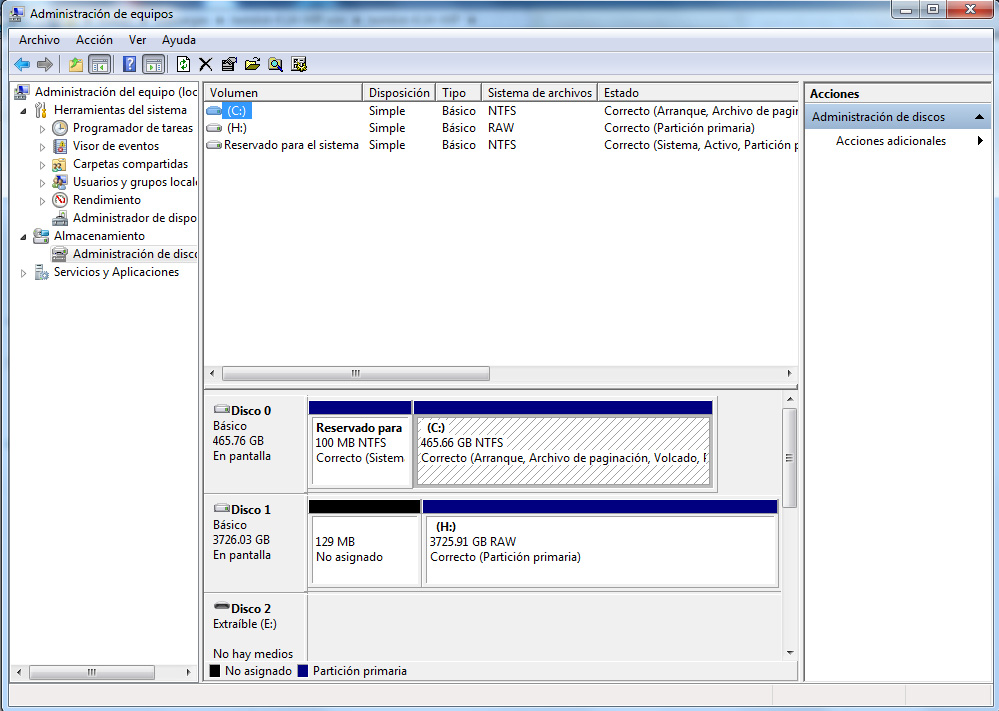999x711 pixels.
Task: Click the blue Help question mark icon
Action: [x=129, y=64]
